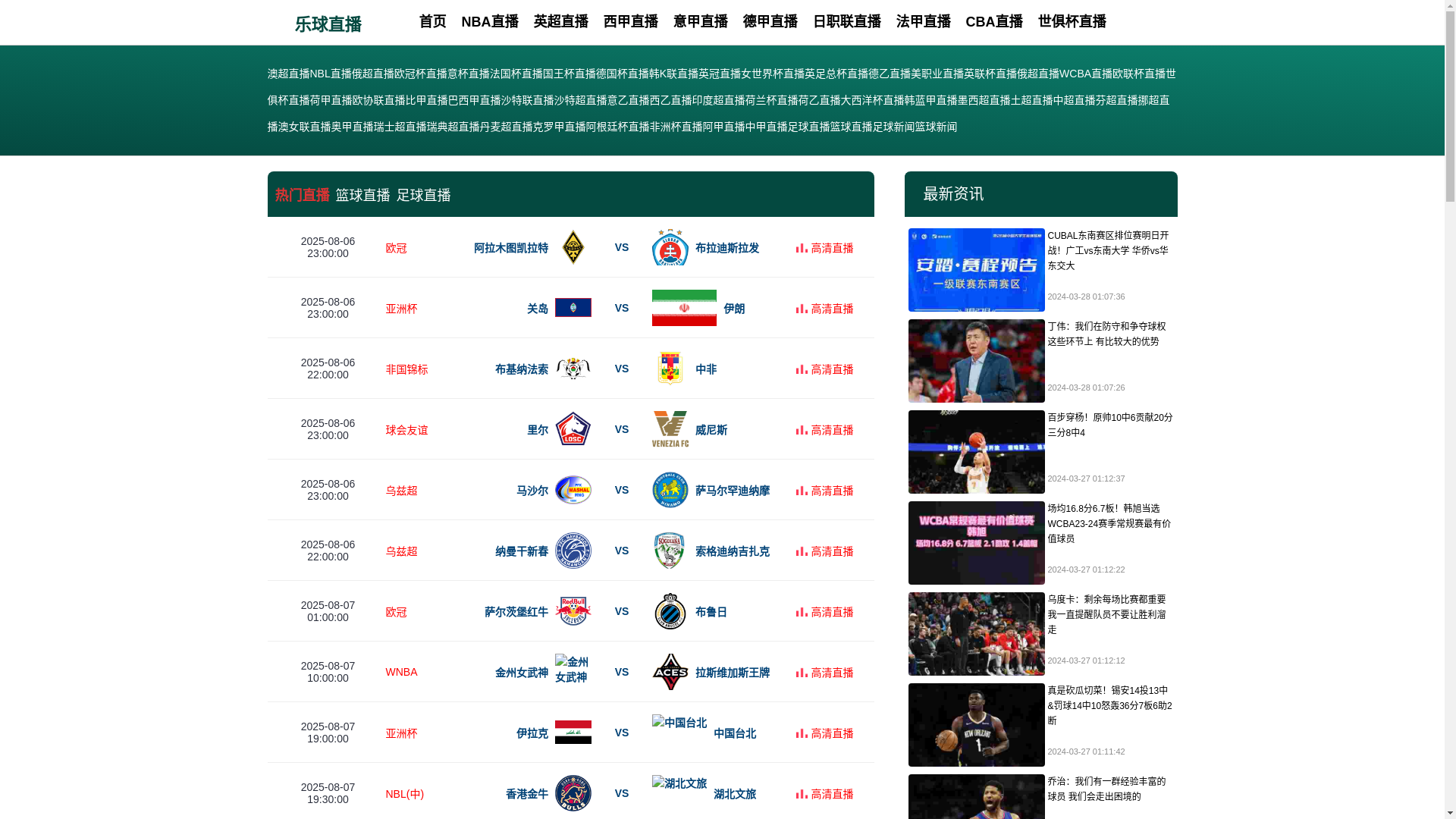Open NBA直播 navigation item
Screen dimensions: 1456x819
pyautogui.click(x=490, y=21)
